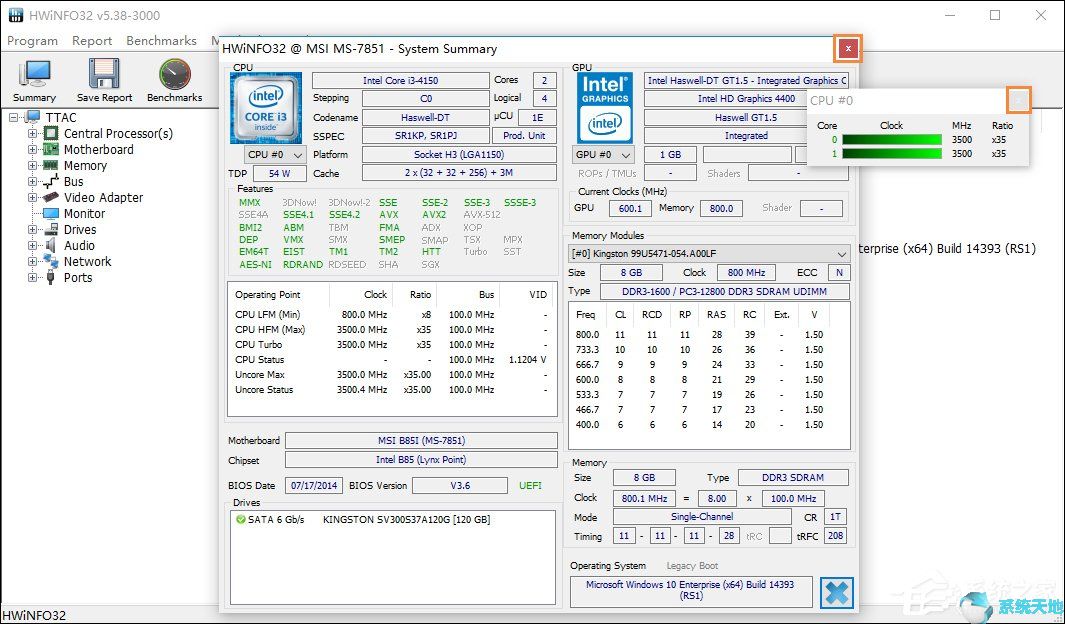
Task: Click the Monitor icon in tree
Action: click(51, 213)
